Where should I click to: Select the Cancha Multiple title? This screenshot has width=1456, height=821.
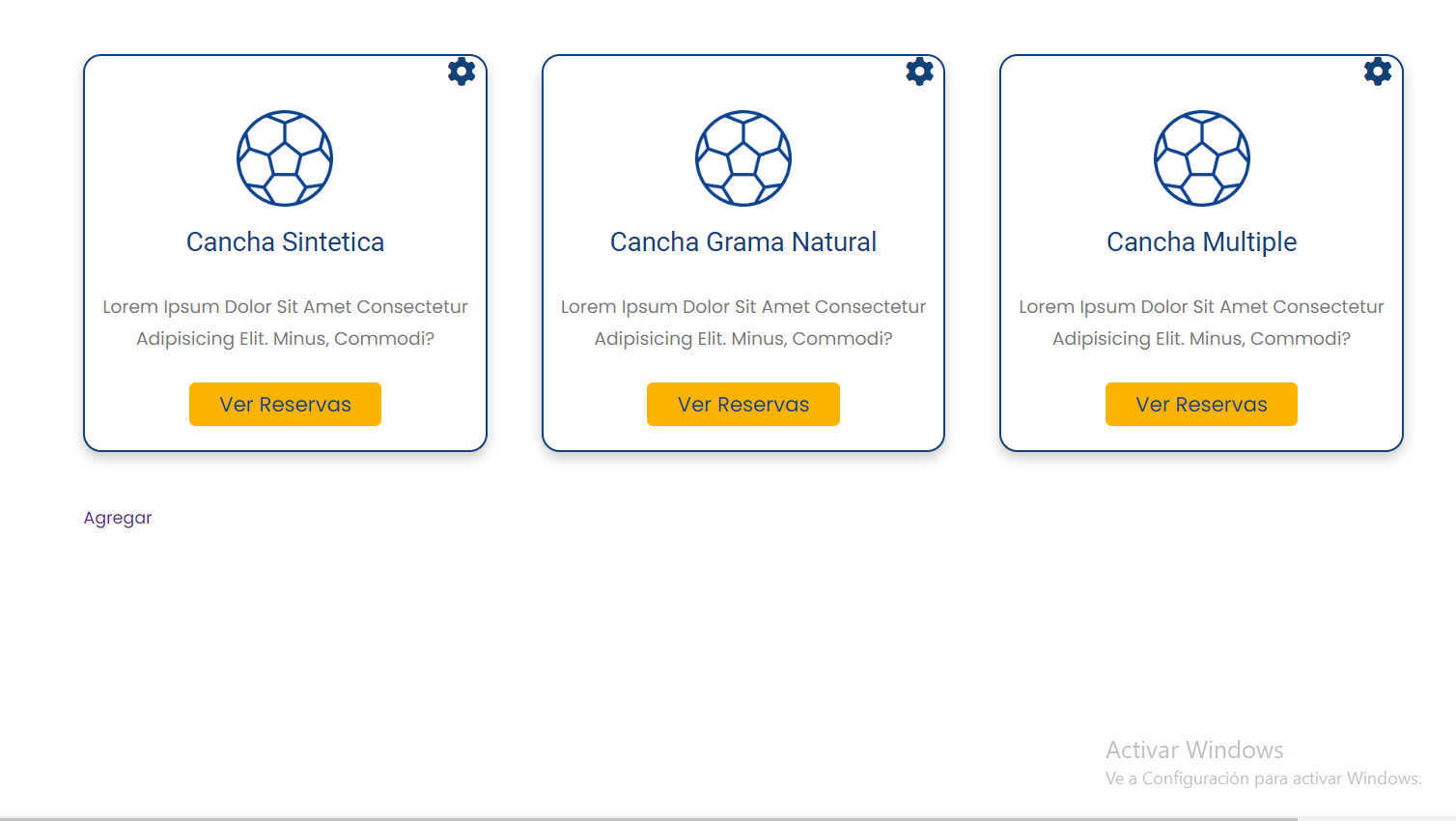coord(1202,242)
